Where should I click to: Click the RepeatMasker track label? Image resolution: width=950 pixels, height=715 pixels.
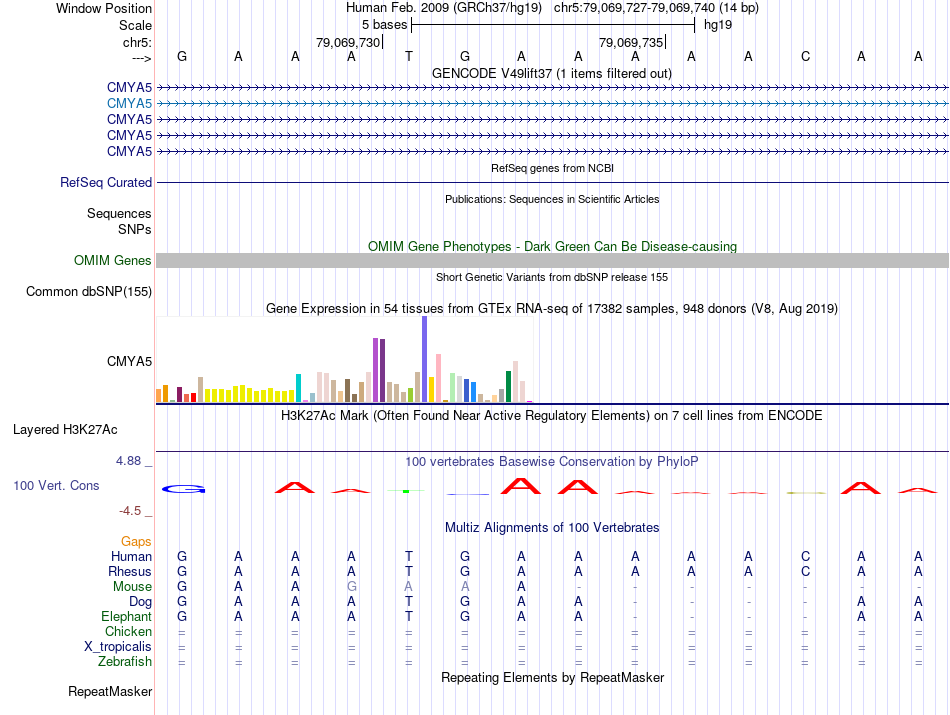[110, 691]
